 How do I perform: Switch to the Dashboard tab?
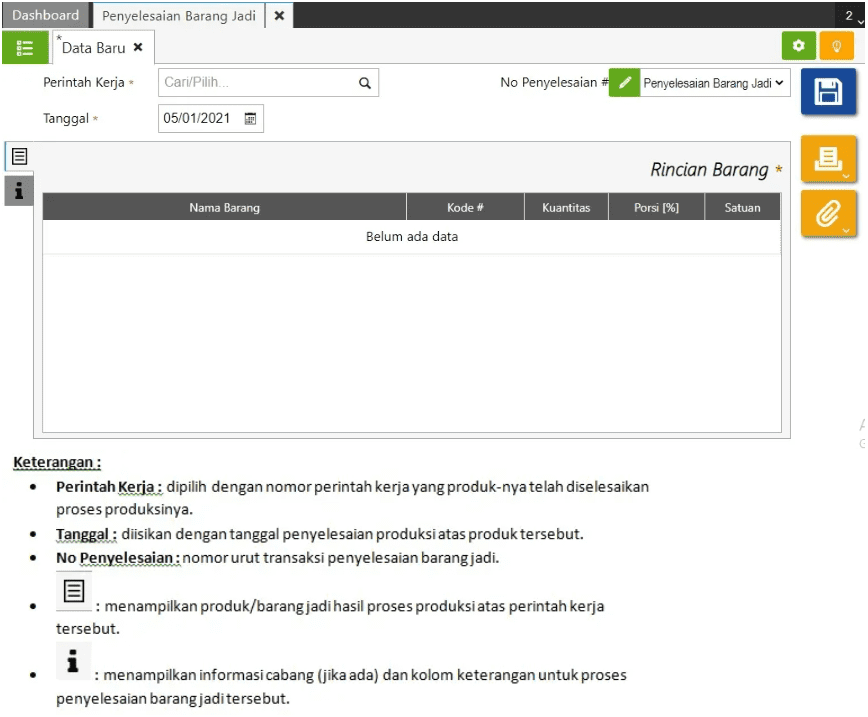[45, 16]
